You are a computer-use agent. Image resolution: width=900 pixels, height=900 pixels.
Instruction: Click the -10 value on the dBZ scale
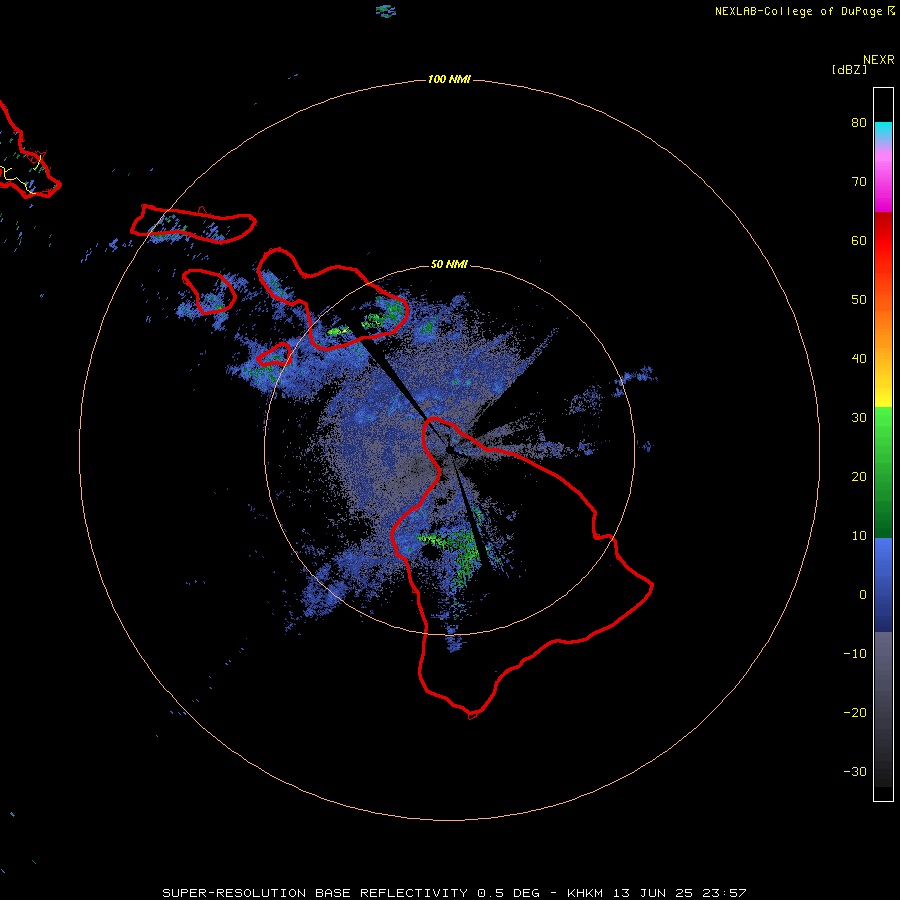click(855, 654)
